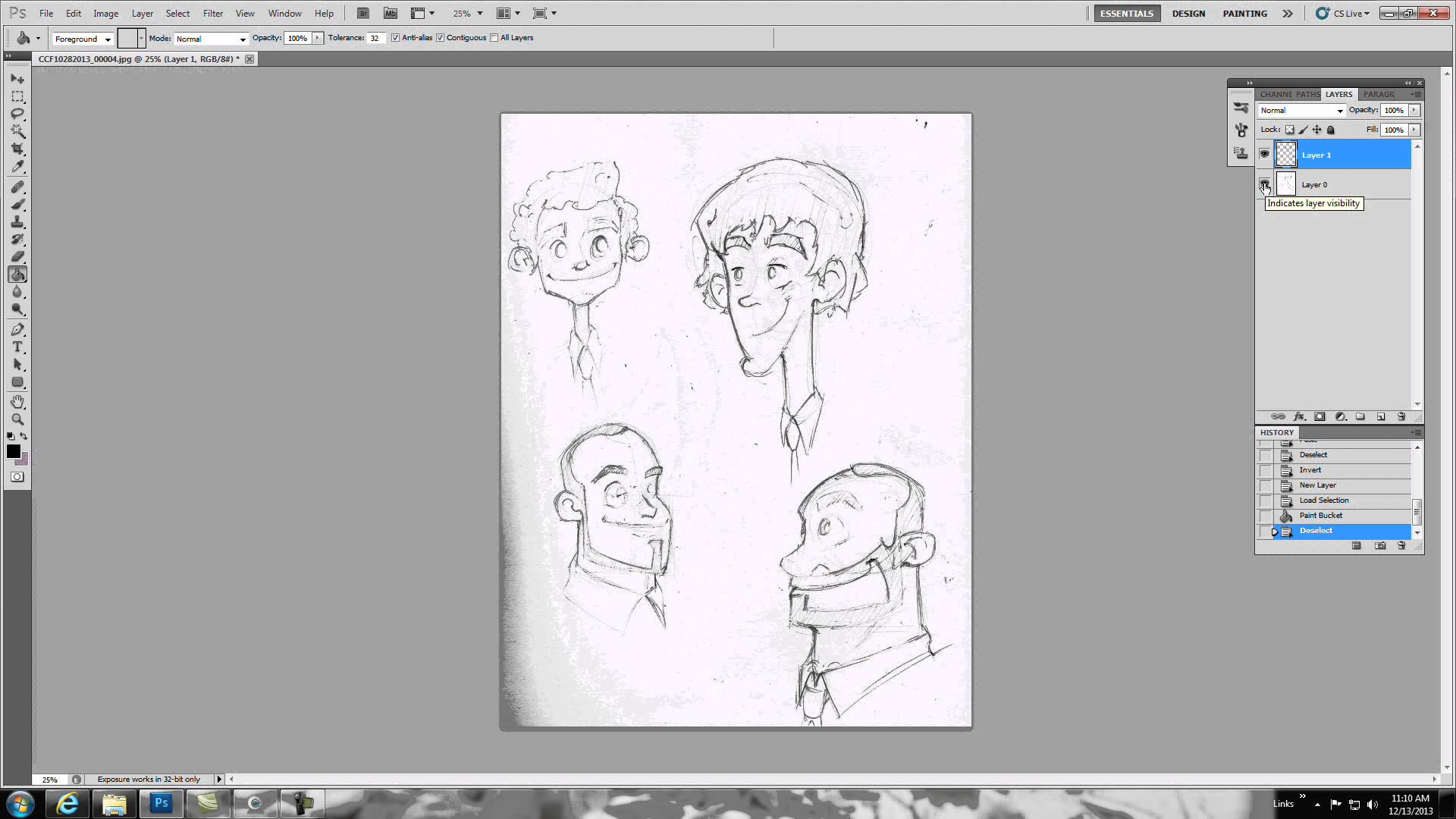The image size is (1456, 819).
Task: Switch to the PAINTING workspace tab
Action: click(1244, 13)
